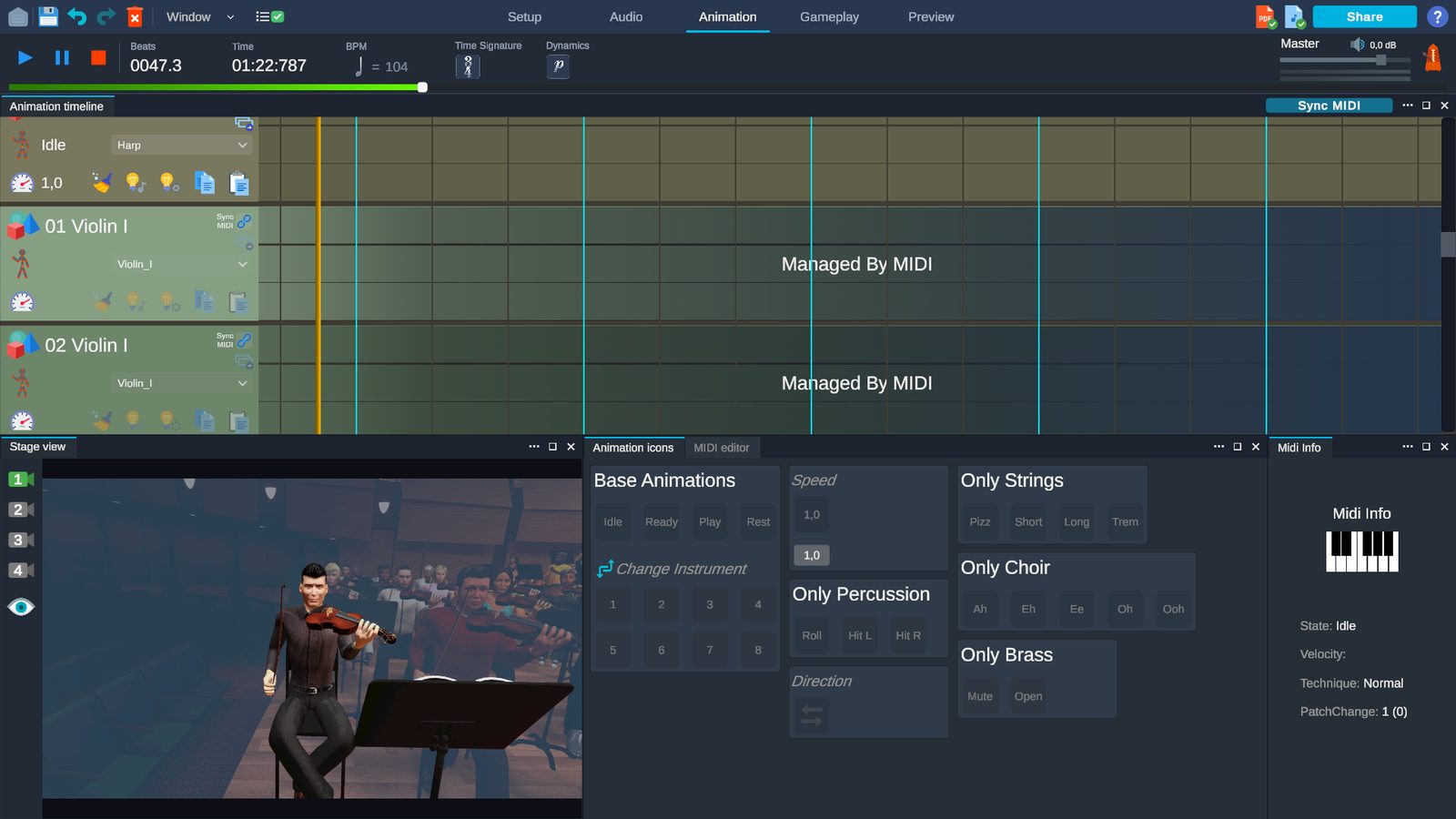Open the 02 Violin I Violin_I dropdown
1456x819 pixels.
[x=182, y=383]
